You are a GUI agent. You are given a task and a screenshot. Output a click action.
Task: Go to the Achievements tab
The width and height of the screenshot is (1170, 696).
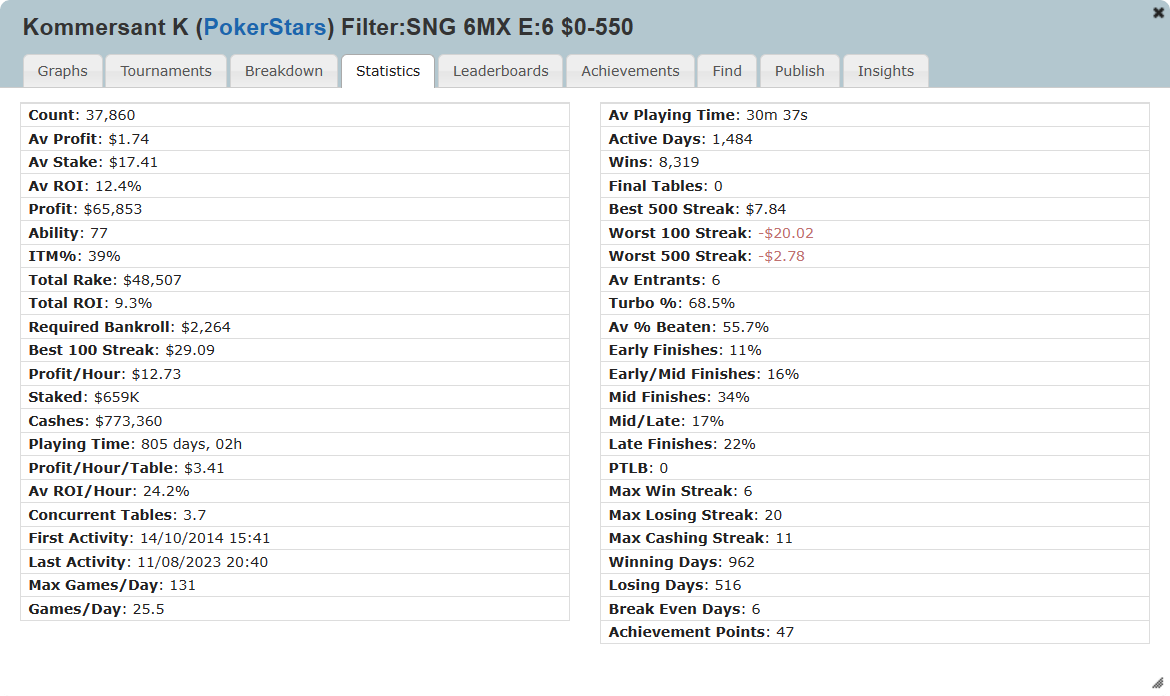tap(631, 71)
